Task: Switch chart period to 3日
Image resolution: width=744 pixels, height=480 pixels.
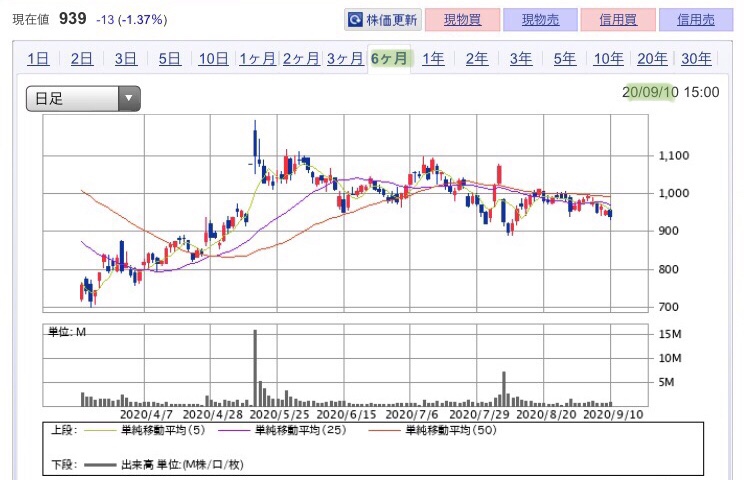Action: click(126, 59)
